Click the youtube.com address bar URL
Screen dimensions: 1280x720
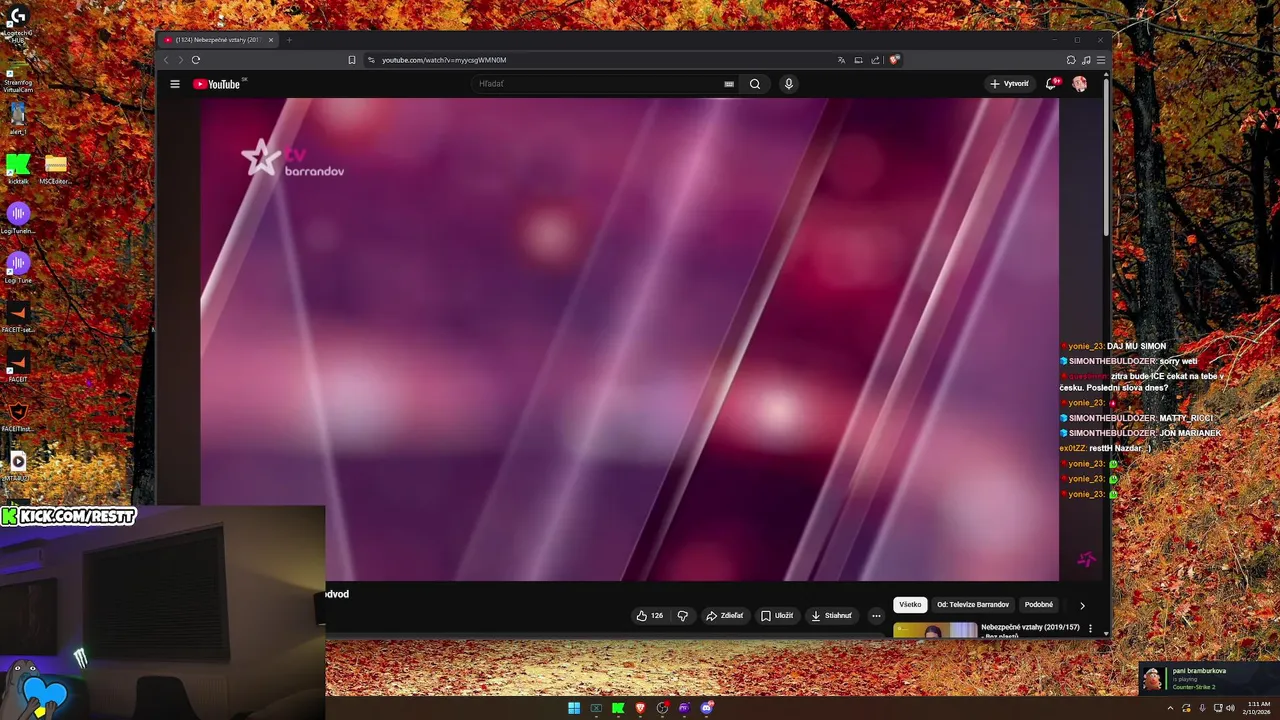[x=444, y=60]
